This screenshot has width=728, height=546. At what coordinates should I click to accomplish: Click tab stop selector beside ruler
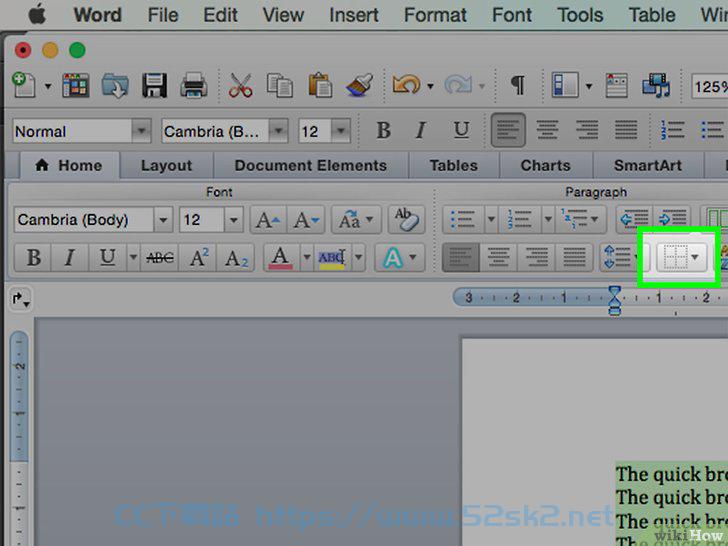20,299
